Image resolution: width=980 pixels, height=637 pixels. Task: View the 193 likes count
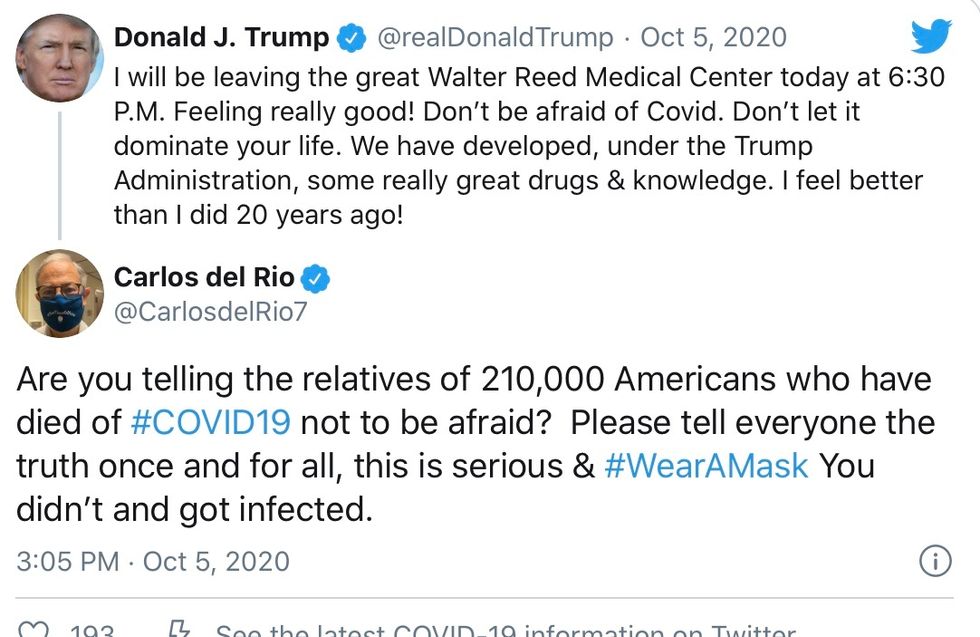tap(92, 630)
